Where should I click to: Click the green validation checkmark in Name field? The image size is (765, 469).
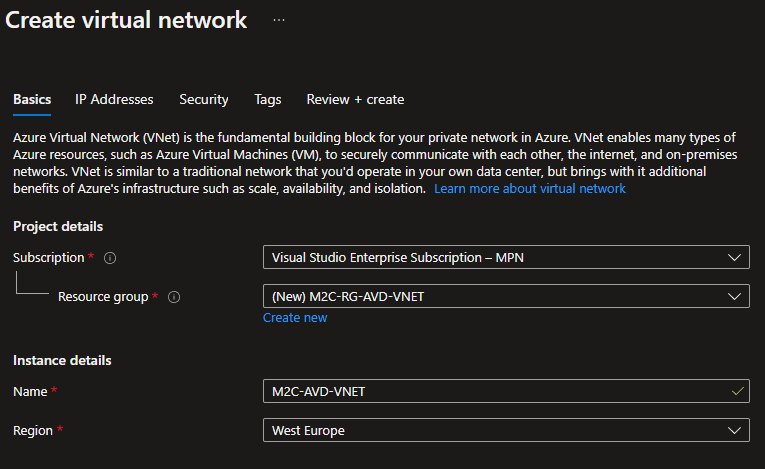point(737,391)
